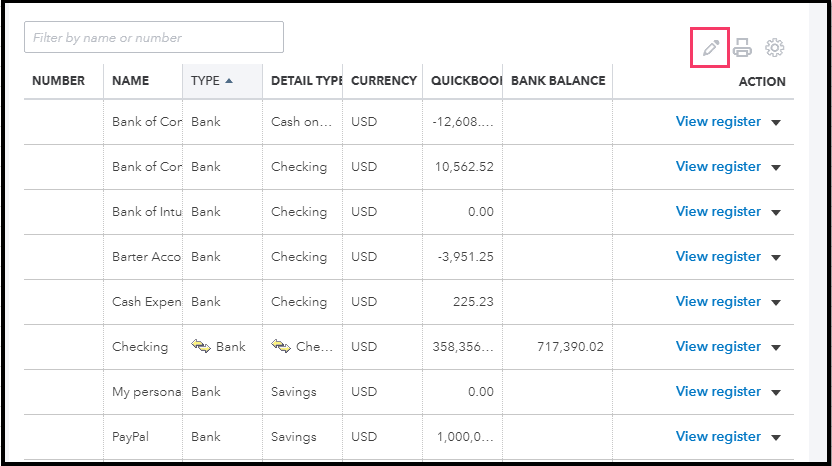Click the Currency column header
This screenshot has height=466, width=832.
pyautogui.click(x=384, y=81)
